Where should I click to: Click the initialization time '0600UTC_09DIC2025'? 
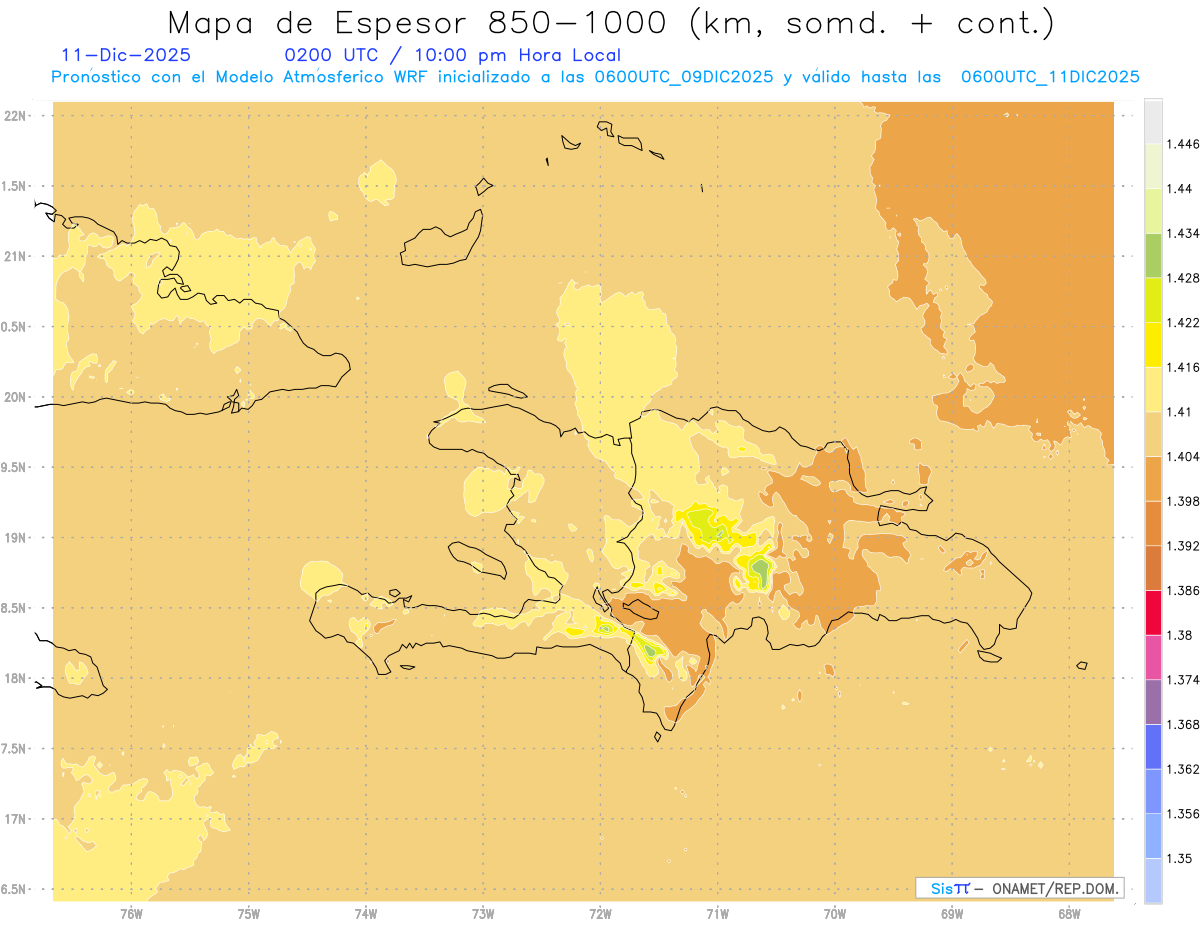(683, 77)
